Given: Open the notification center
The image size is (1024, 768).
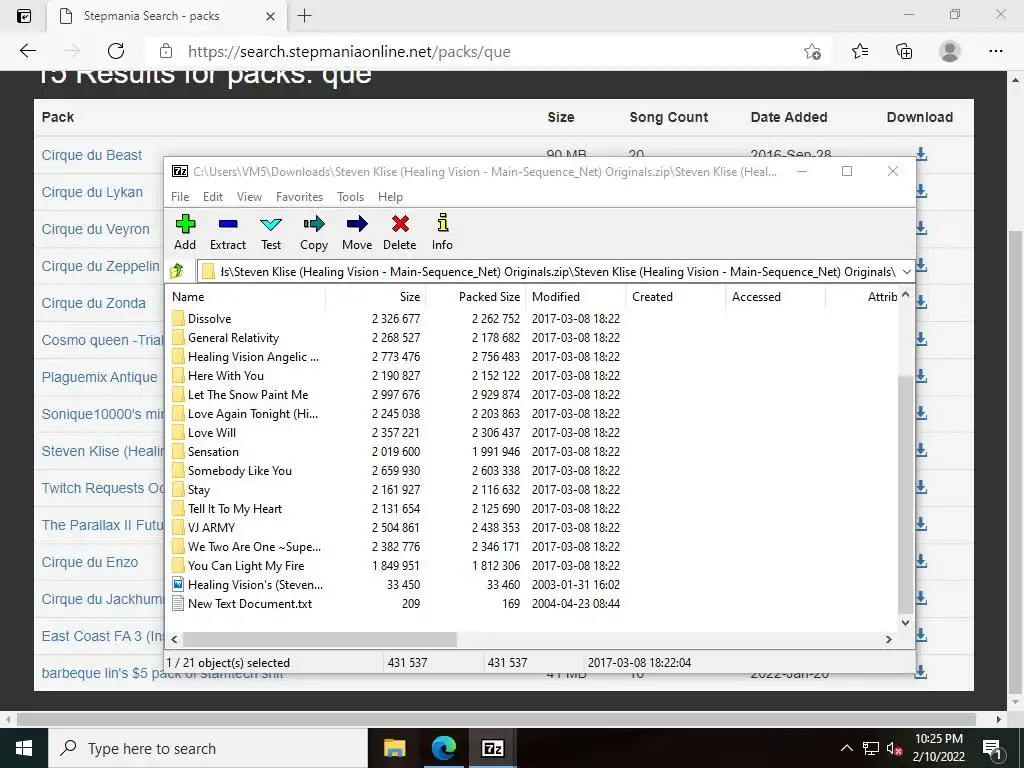Looking at the screenshot, I should coord(993,748).
